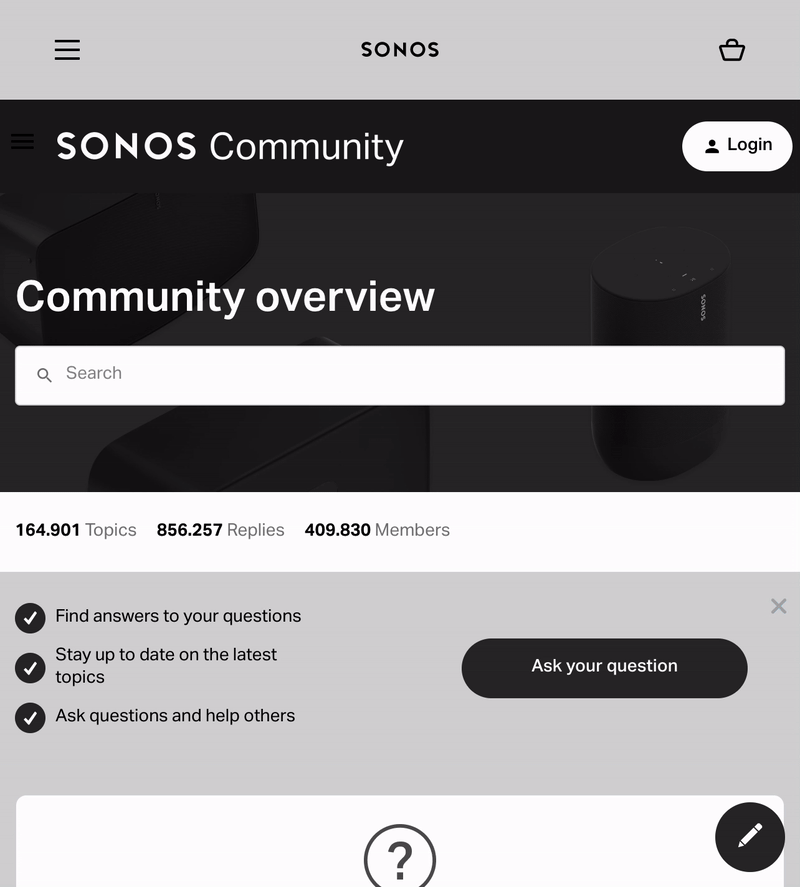Click the search magnifier icon

pyautogui.click(x=44, y=375)
